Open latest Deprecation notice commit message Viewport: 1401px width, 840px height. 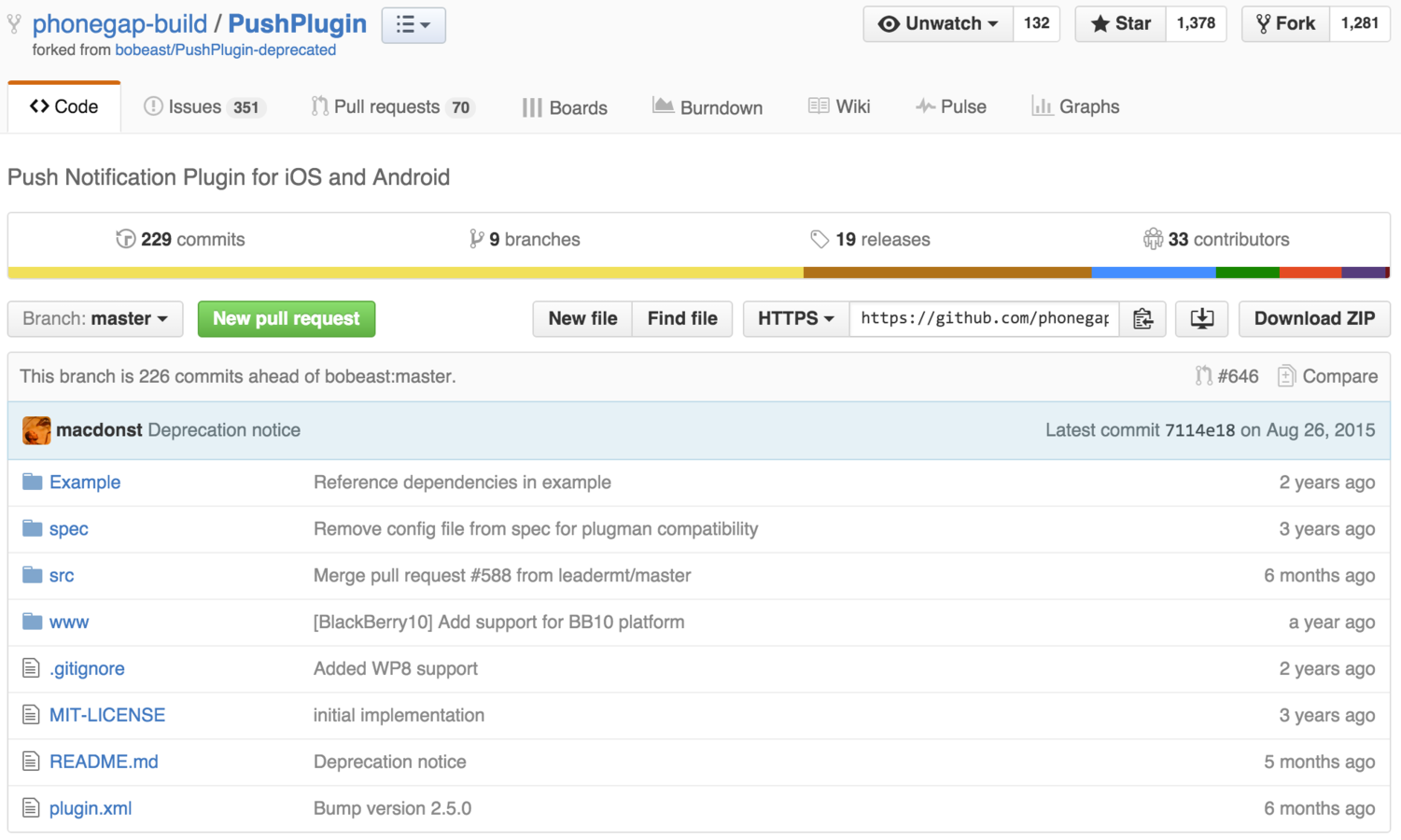click(224, 430)
